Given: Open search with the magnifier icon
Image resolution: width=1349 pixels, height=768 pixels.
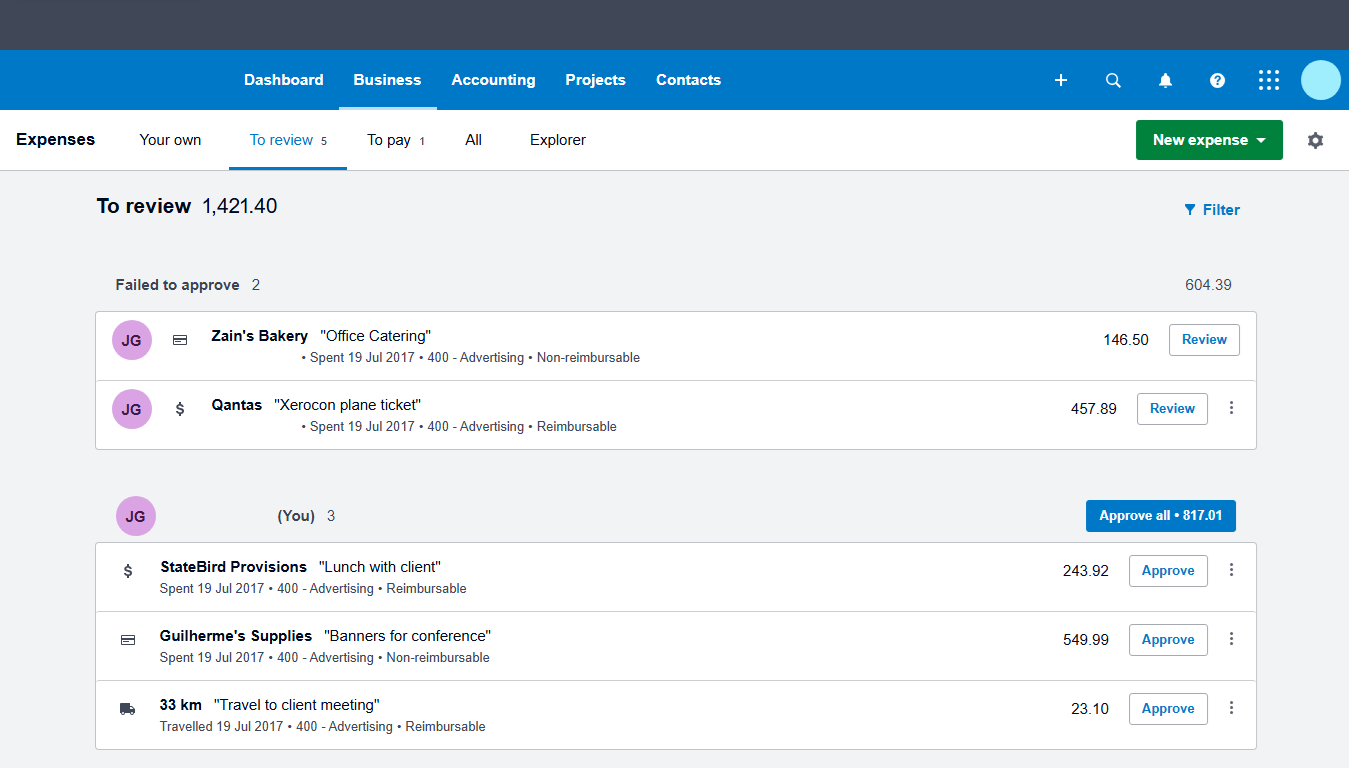Looking at the screenshot, I should coord(1113,80).
